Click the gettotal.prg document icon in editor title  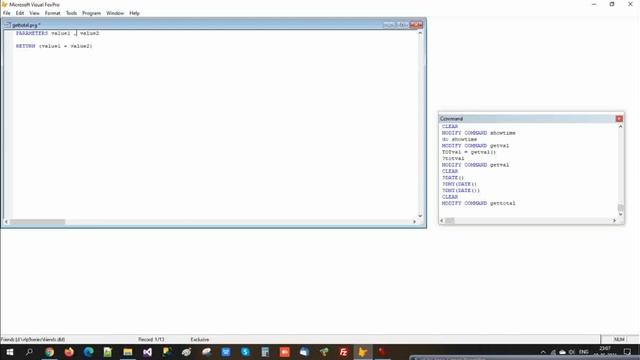7,25
